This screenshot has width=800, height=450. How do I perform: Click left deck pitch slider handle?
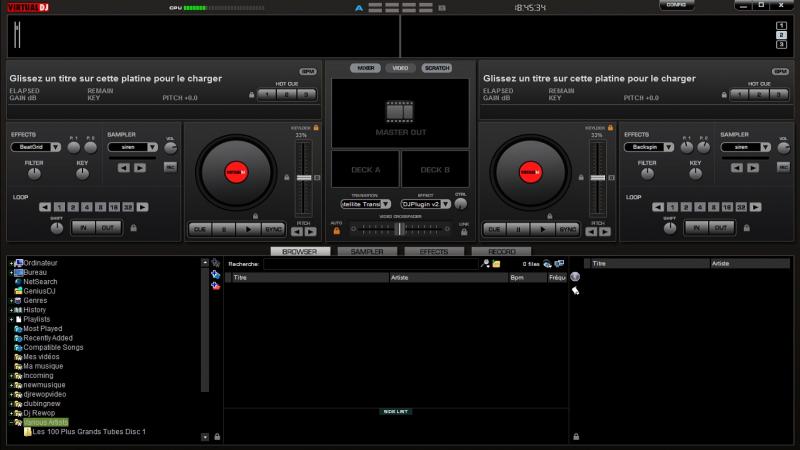tap(304, 178)
